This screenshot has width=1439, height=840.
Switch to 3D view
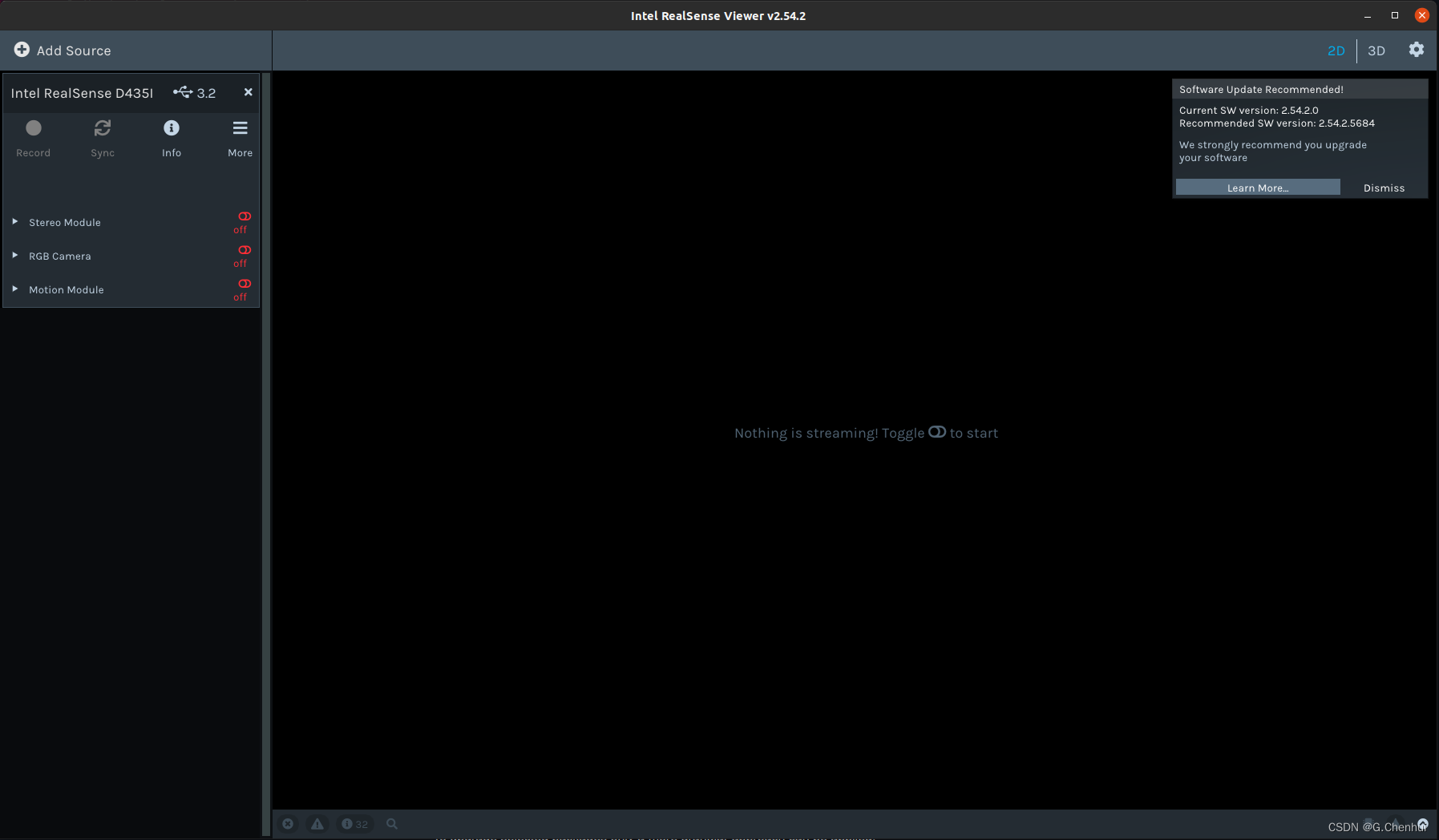1376,50
